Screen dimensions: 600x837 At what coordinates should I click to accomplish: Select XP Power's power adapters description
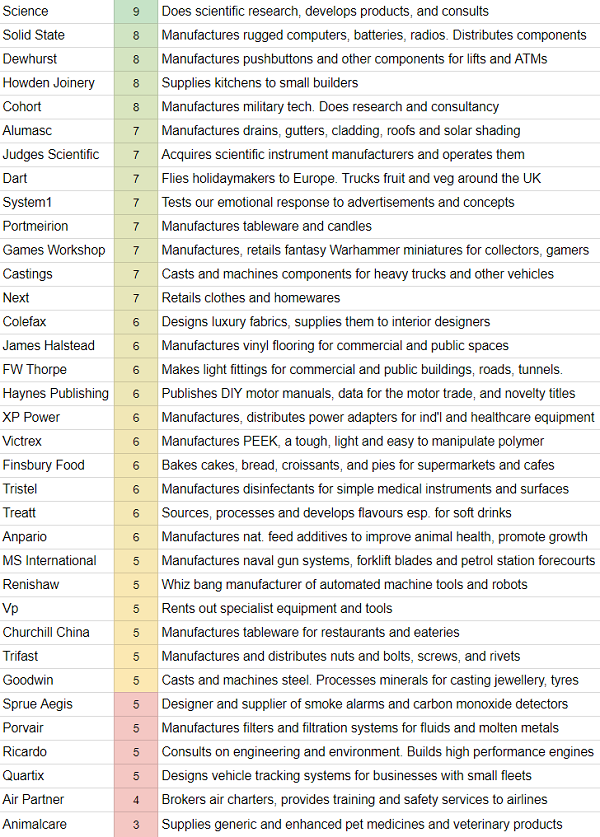coord(378,417)
